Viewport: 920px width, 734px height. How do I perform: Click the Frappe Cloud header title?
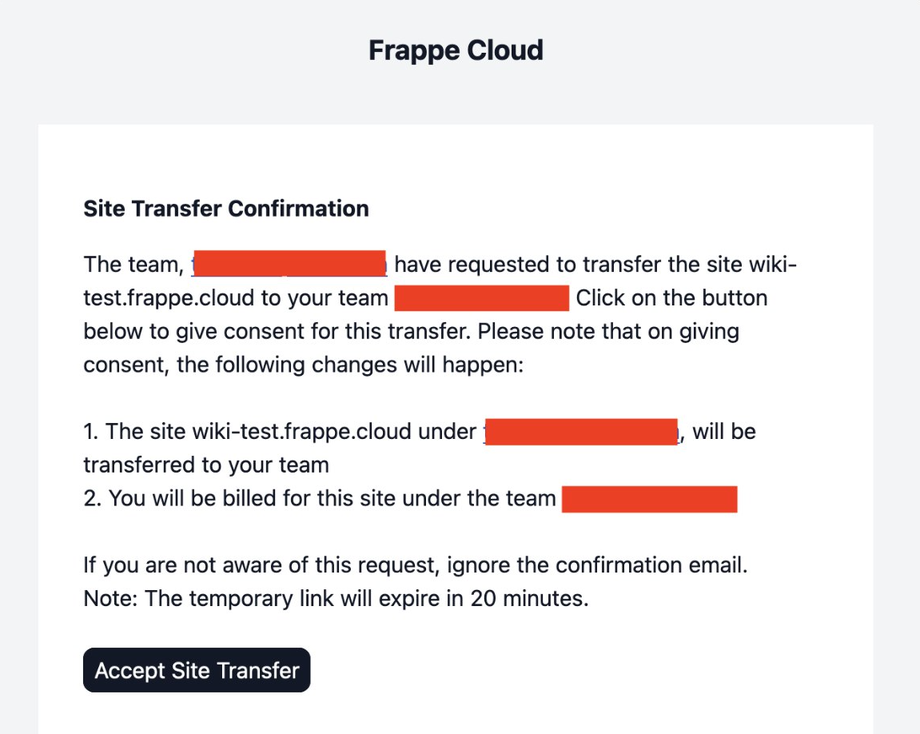click(x=456, y=50)
